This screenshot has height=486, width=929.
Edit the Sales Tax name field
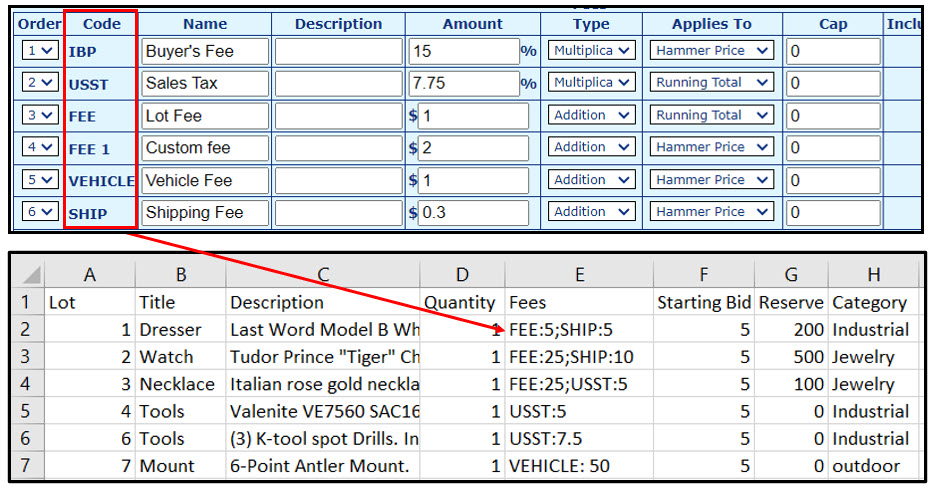205,83
